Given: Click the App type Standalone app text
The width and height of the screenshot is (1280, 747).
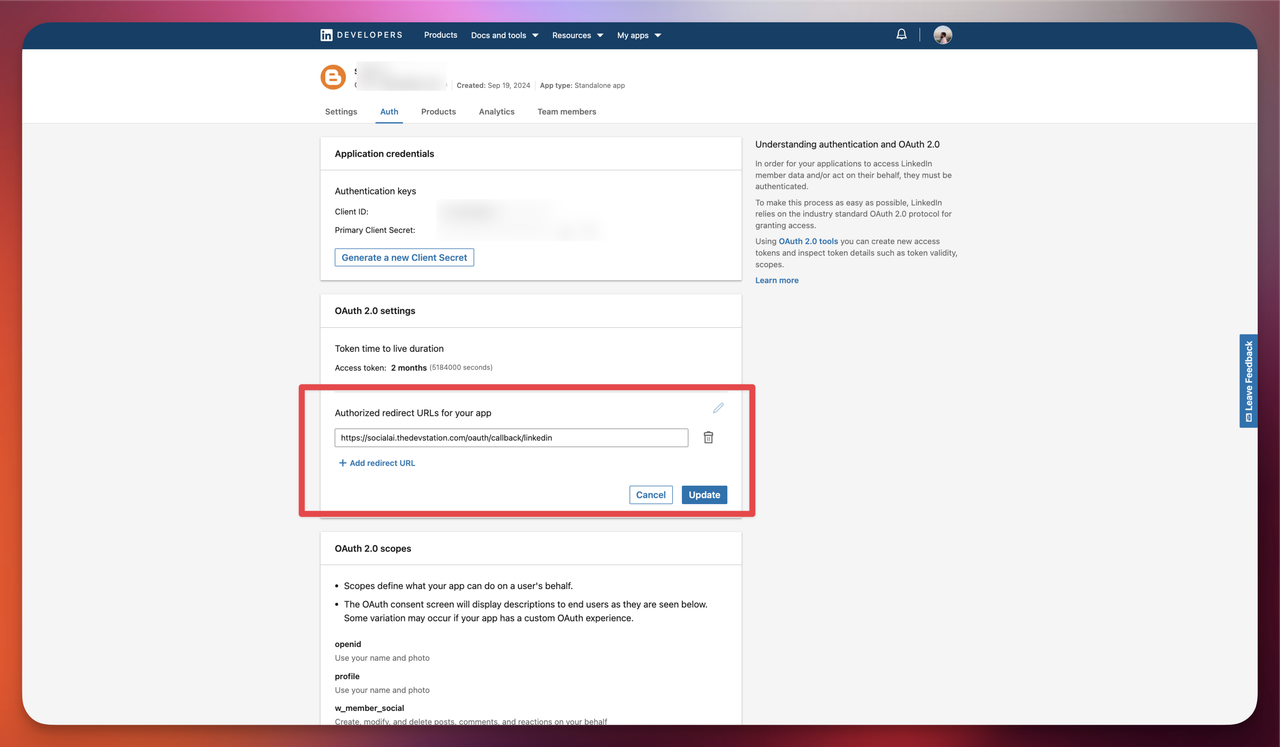Looking at the screenshot, I should pyautogui.click(x=582, y=85).
